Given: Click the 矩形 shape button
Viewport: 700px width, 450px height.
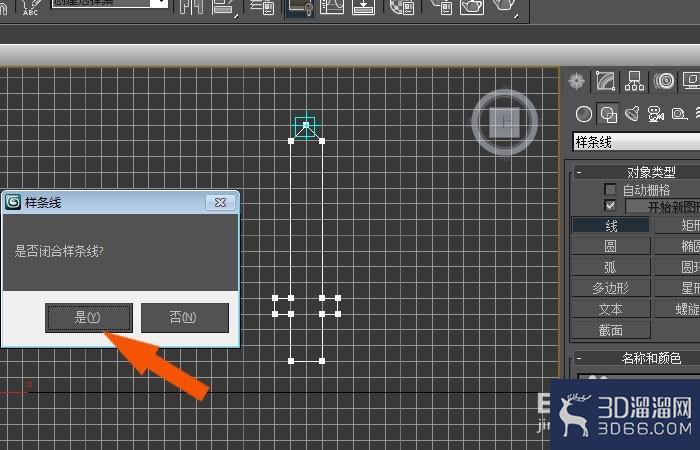Looking at the screenshot, I should point(677,226).
